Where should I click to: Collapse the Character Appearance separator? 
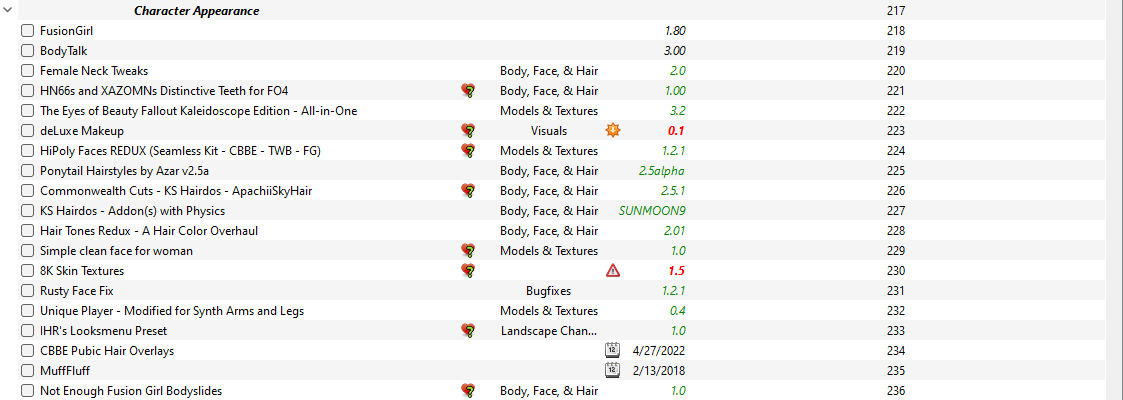tap(9, 11)
